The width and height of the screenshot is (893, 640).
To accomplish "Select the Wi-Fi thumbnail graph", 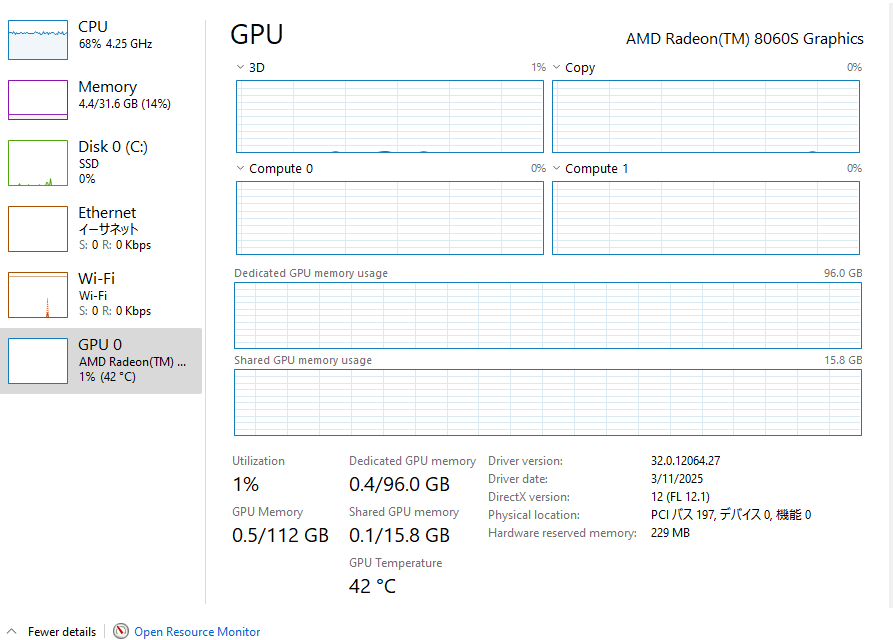I will click(x=38, y=295).
